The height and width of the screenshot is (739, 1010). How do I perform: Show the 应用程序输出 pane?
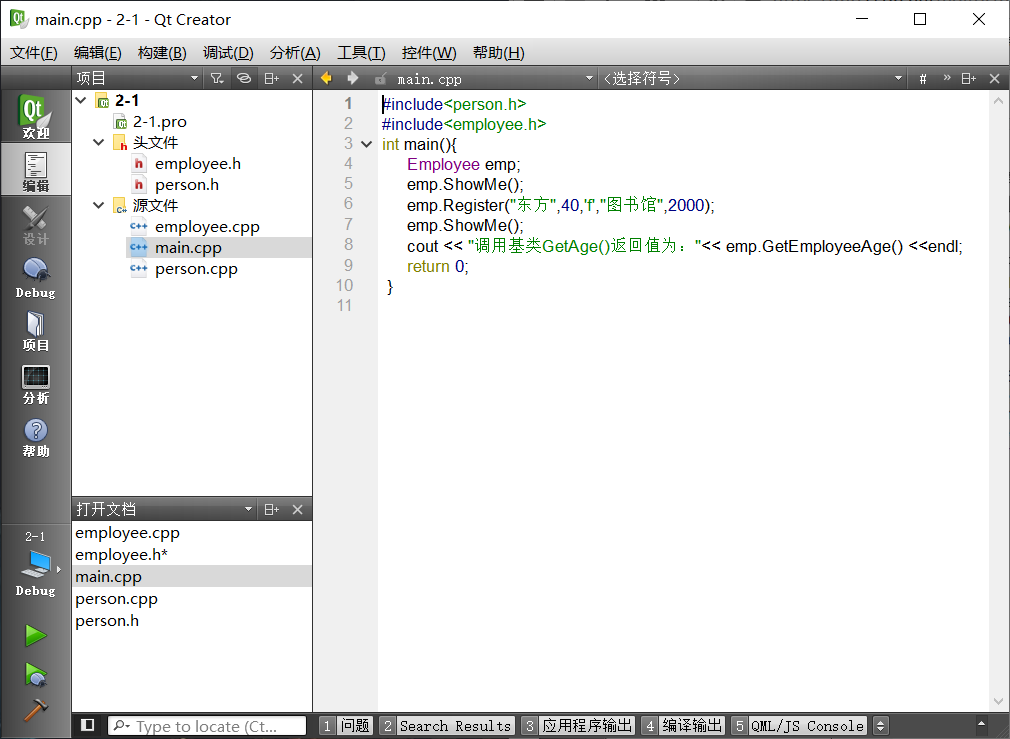[578, 726]
